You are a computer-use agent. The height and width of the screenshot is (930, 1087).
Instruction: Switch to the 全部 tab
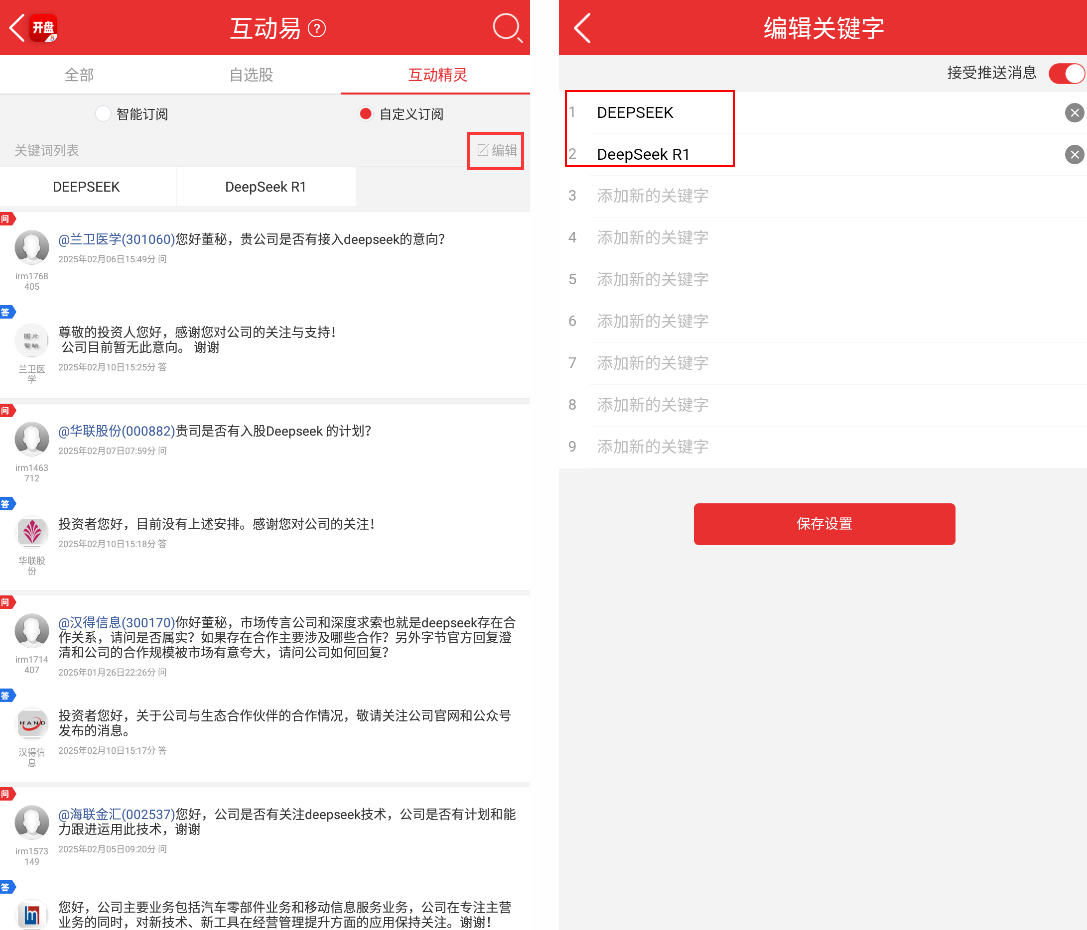[x=79, y=75]
